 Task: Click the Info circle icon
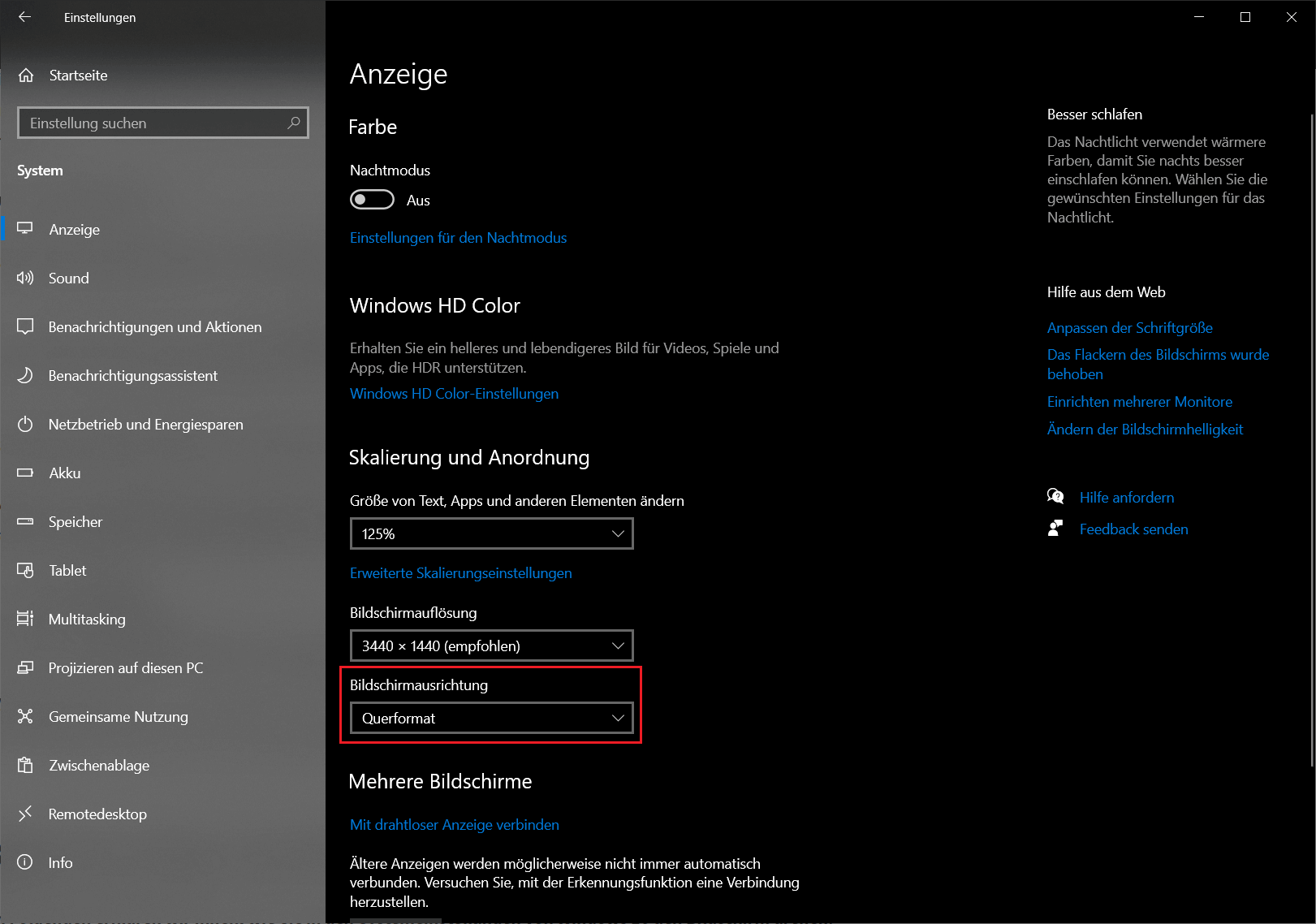pos(25,862)
